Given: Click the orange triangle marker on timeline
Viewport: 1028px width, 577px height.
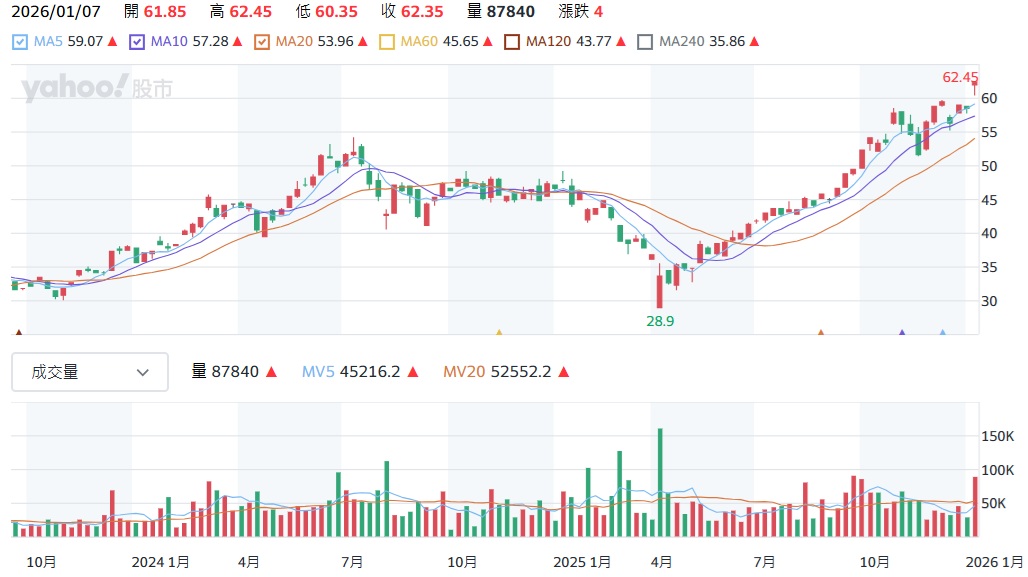Looking at the screenshot, I should point(821,333).
